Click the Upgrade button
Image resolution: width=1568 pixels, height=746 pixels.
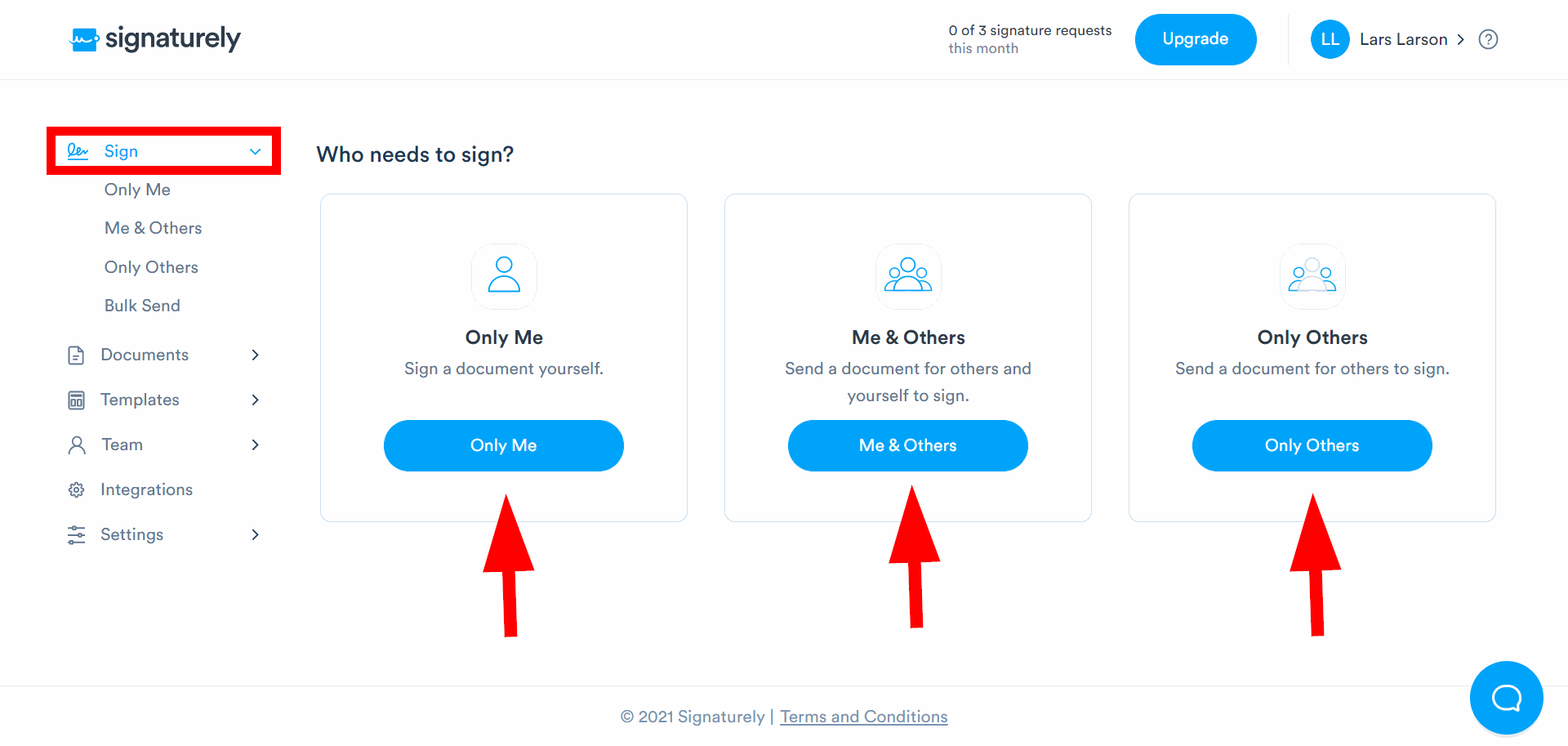click(x=1195, y=38)
